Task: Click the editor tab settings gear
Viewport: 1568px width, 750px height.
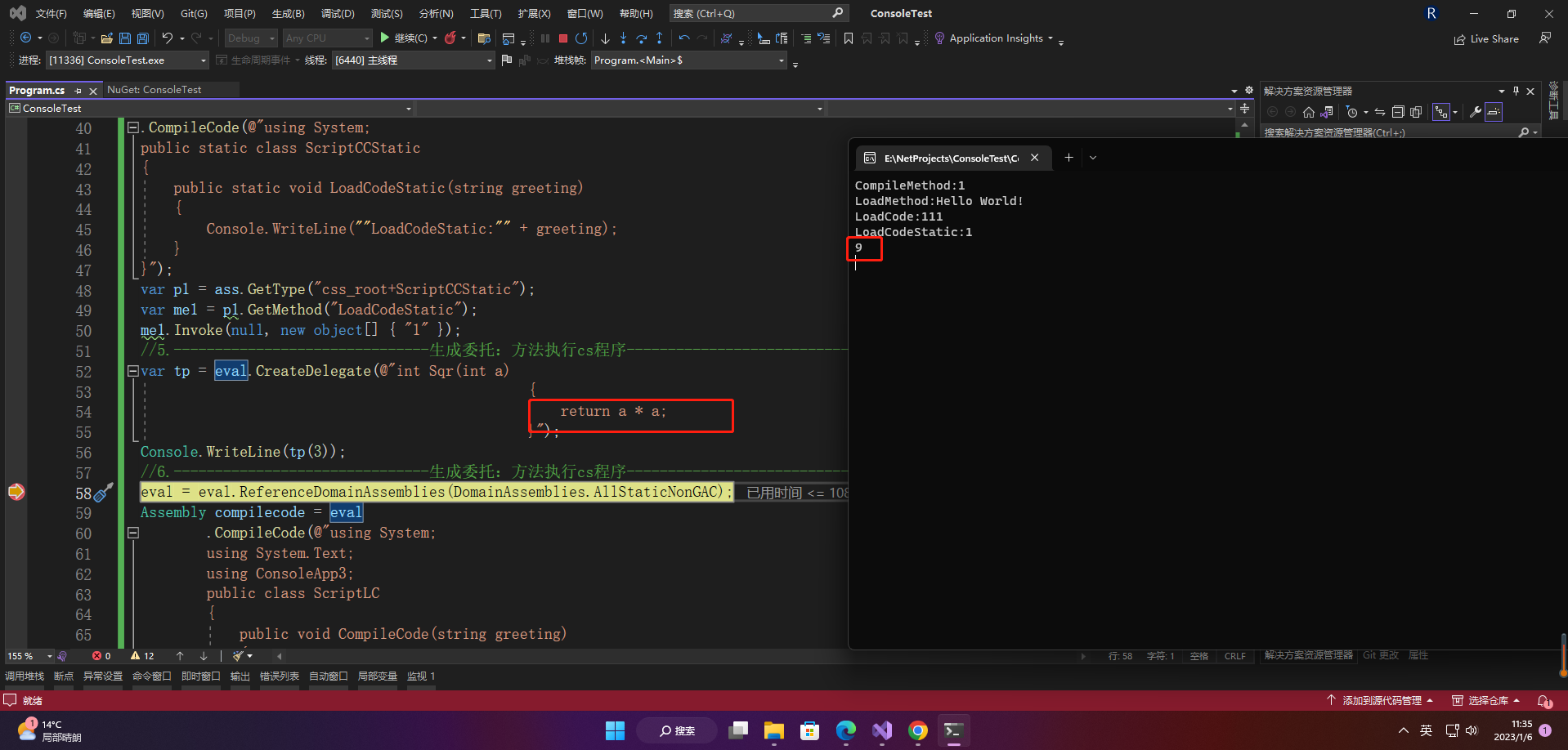Action: click(1249, 90)
